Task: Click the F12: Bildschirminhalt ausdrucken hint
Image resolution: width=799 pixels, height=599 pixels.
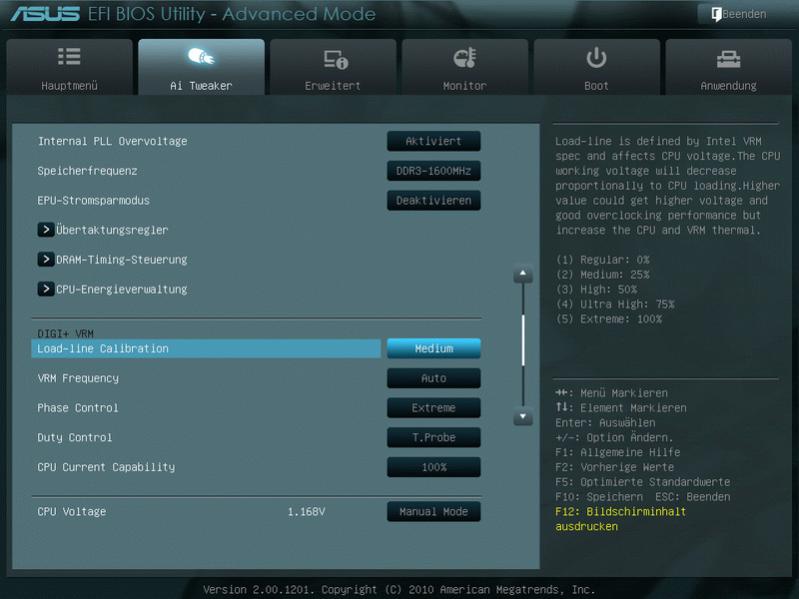Action: tap(621, 519)
